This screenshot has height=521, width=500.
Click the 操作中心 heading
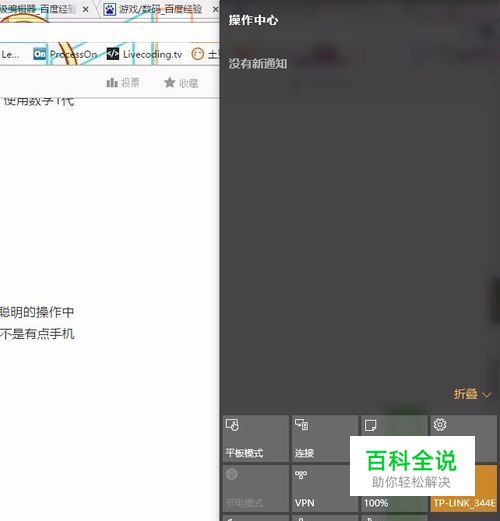pyautogui.click(x=253, y=20)
